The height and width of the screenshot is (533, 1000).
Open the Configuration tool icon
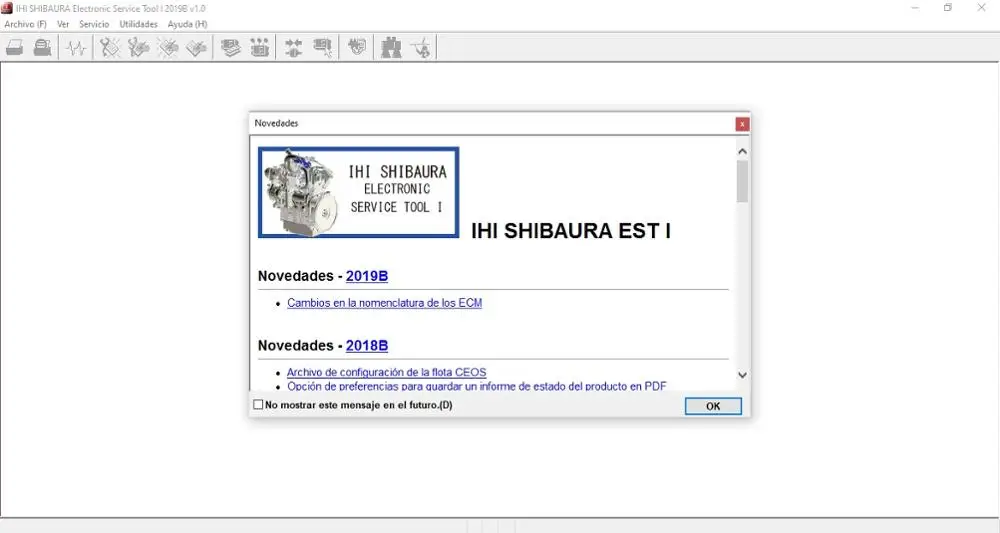pyautogui.click(x=260, y=48)
